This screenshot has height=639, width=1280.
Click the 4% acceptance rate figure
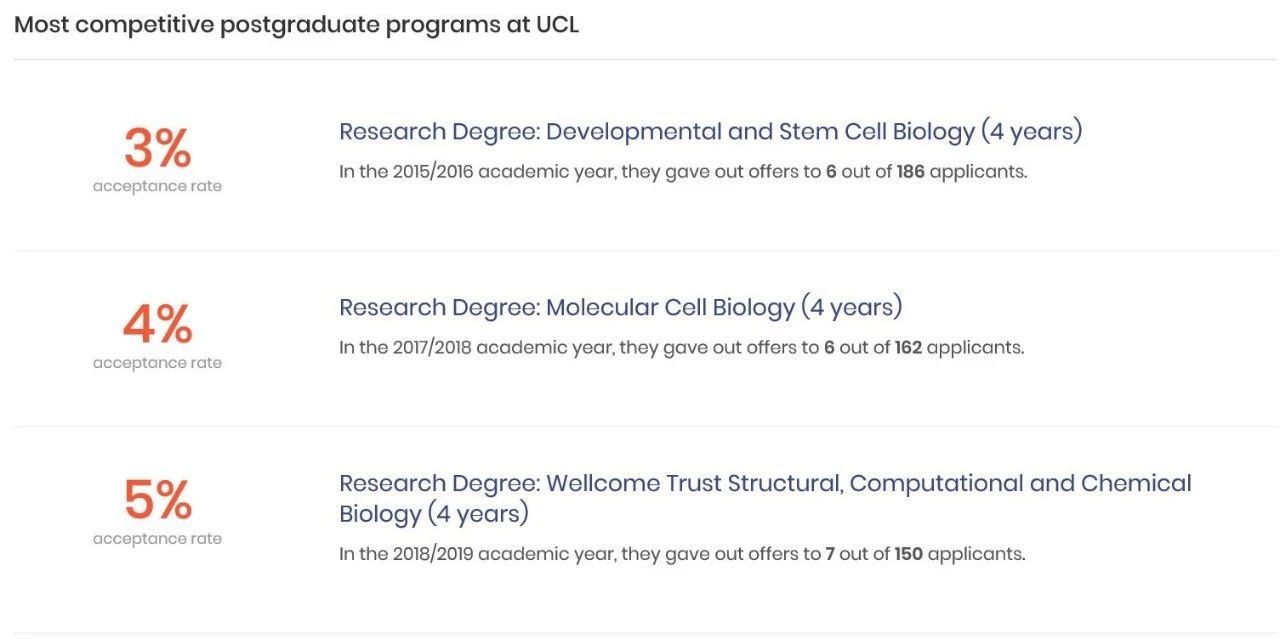tap(157, 325)
